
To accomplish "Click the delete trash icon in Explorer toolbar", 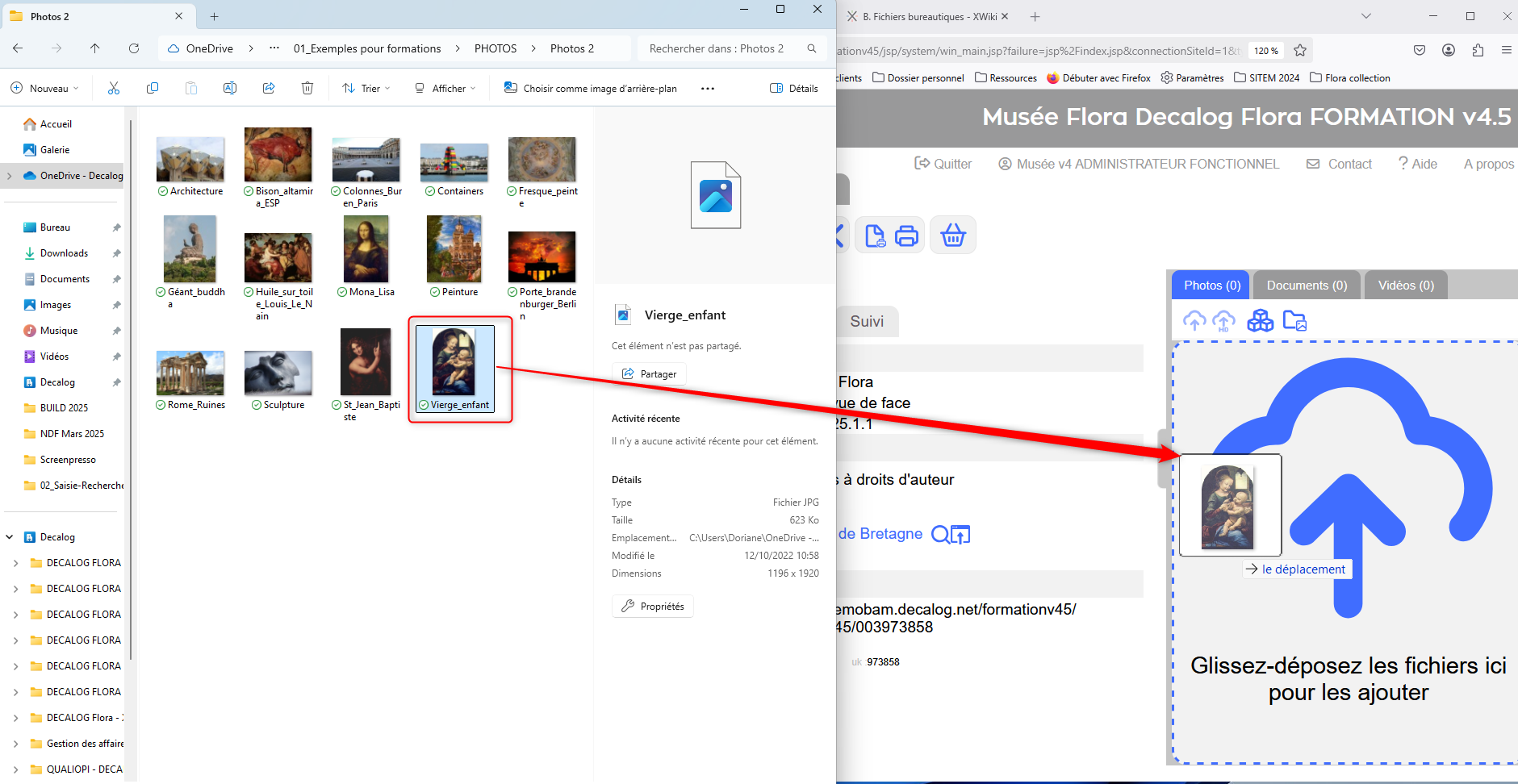I will coord(307,89).
